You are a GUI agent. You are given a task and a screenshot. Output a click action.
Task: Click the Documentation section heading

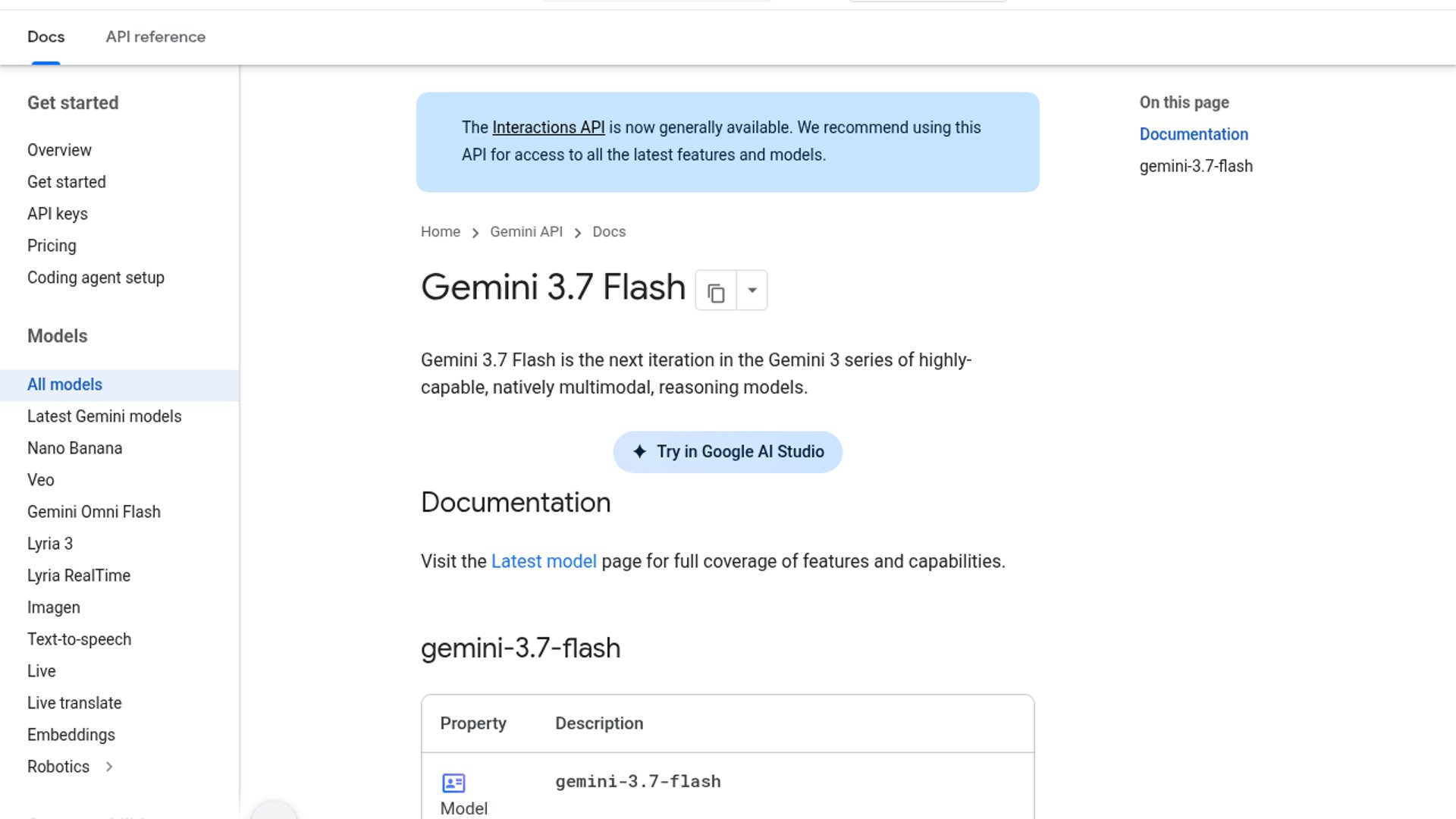(516, 503)
